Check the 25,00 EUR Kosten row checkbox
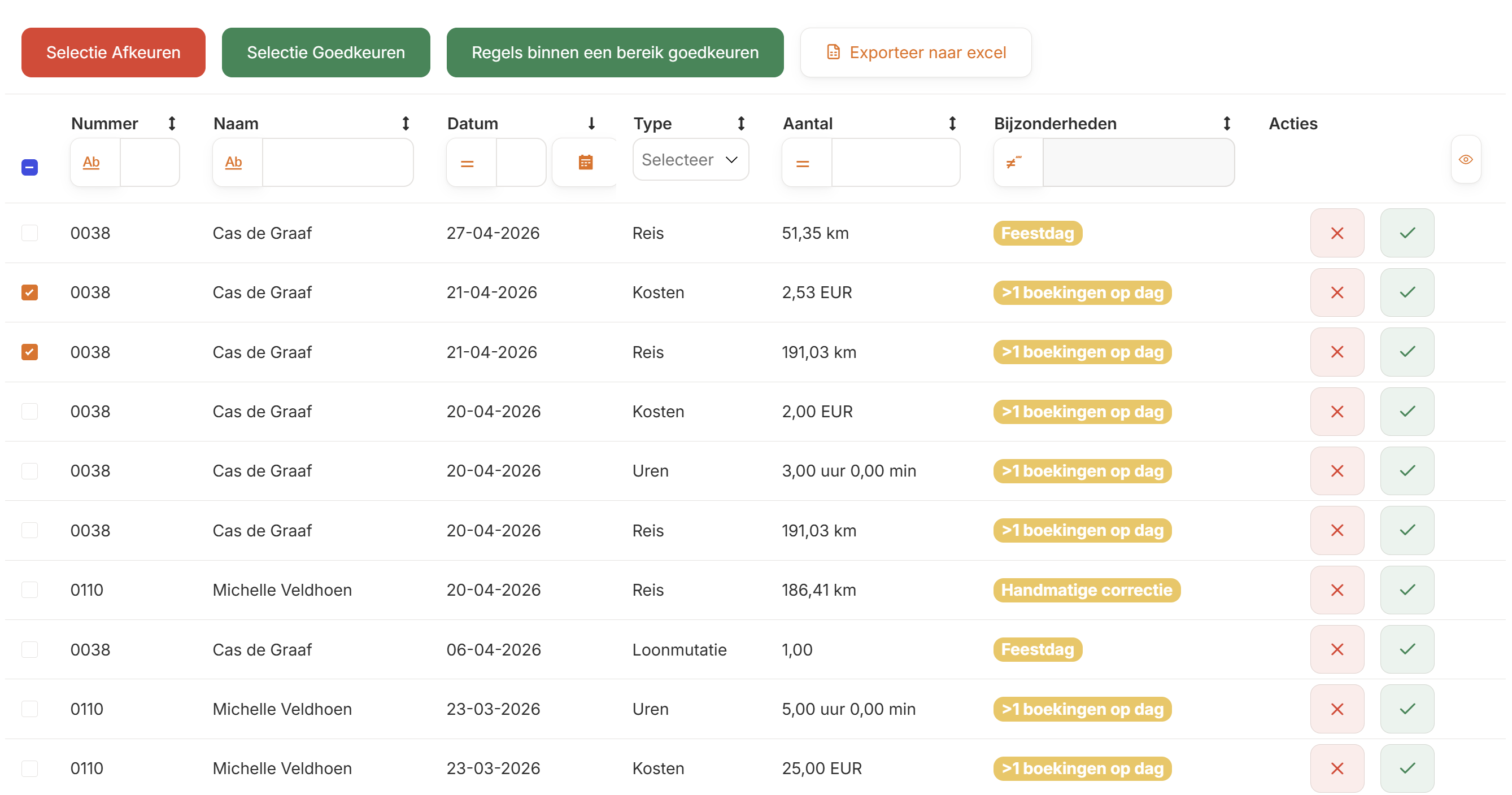 point(29,768)
